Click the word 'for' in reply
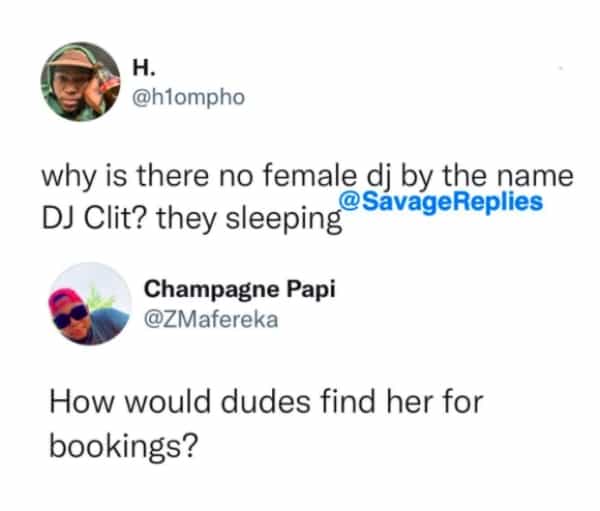The height and width of the screenshot is (511, 600). pyautogui.click(x=463, y=402)
